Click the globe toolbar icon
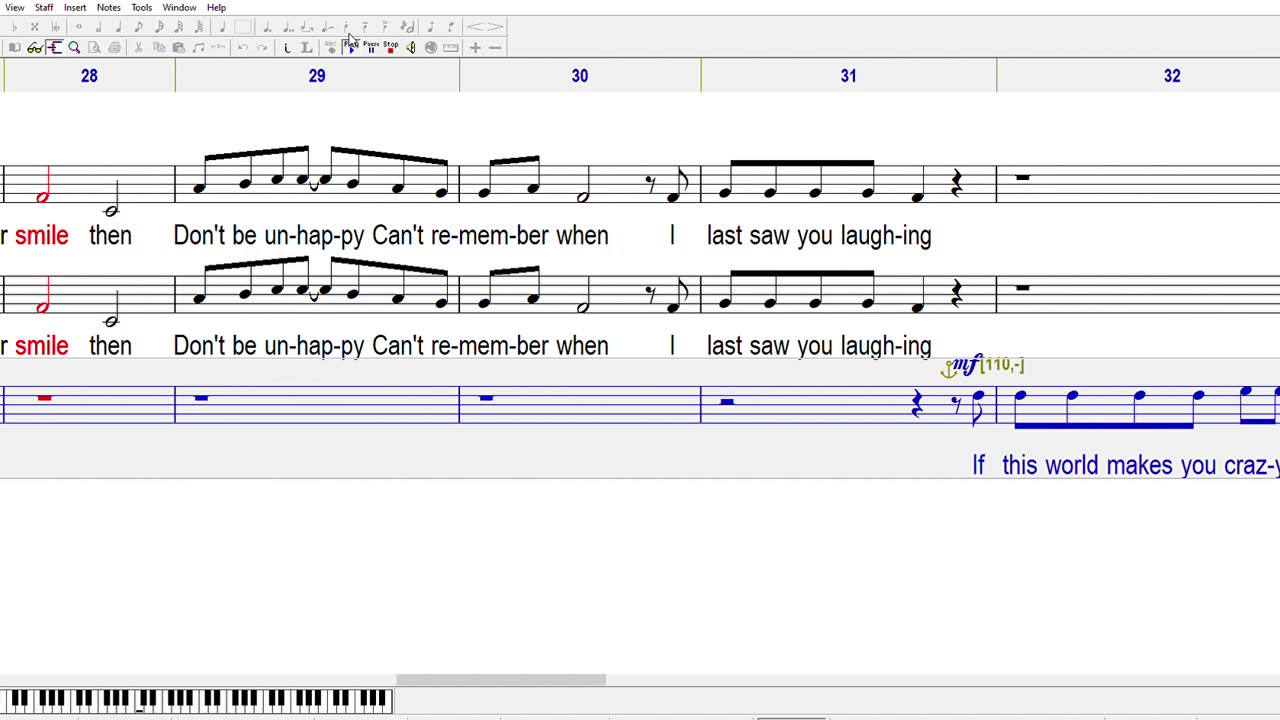 431,47
